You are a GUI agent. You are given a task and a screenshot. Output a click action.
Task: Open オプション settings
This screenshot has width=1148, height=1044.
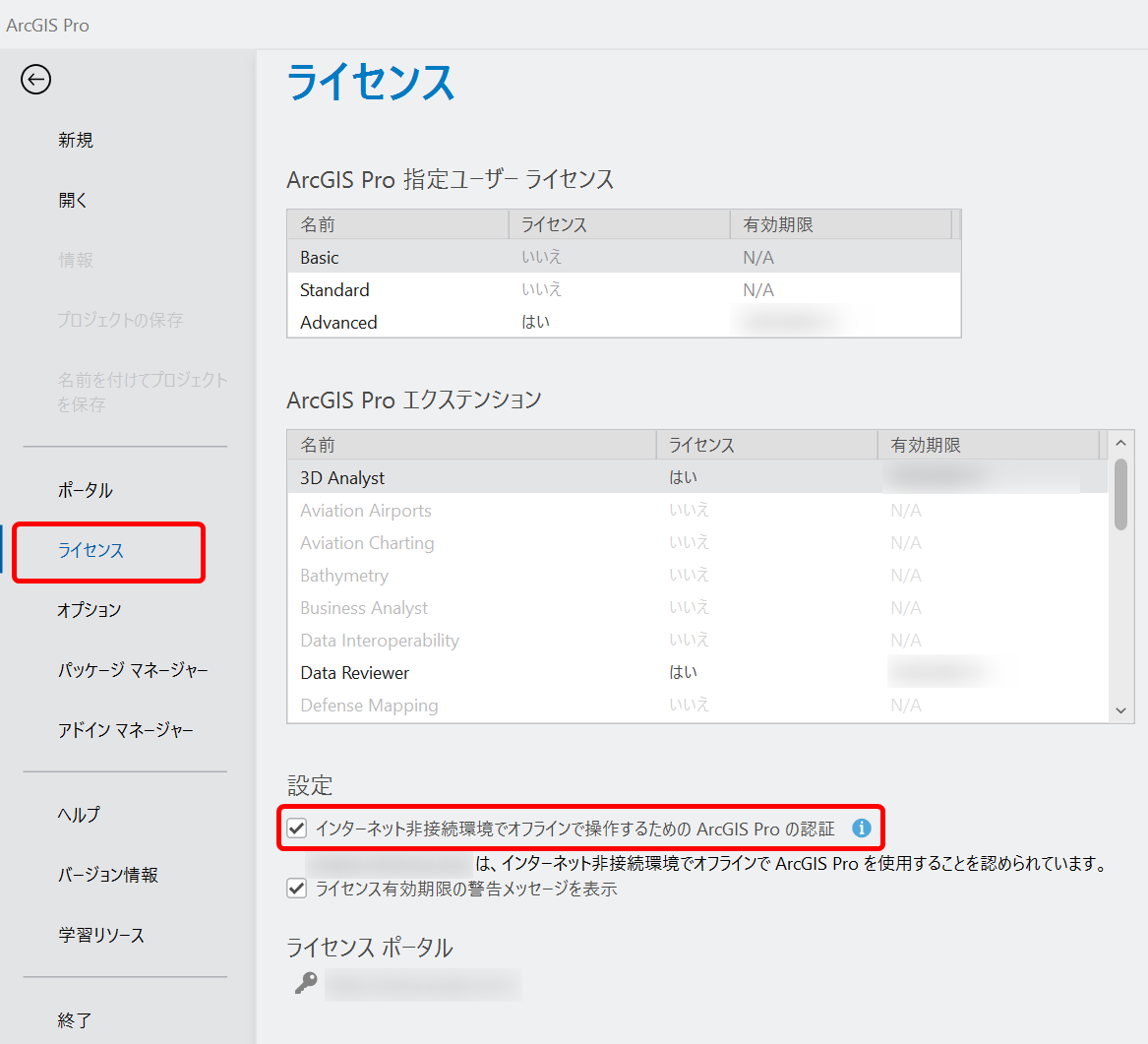[90, 611]
